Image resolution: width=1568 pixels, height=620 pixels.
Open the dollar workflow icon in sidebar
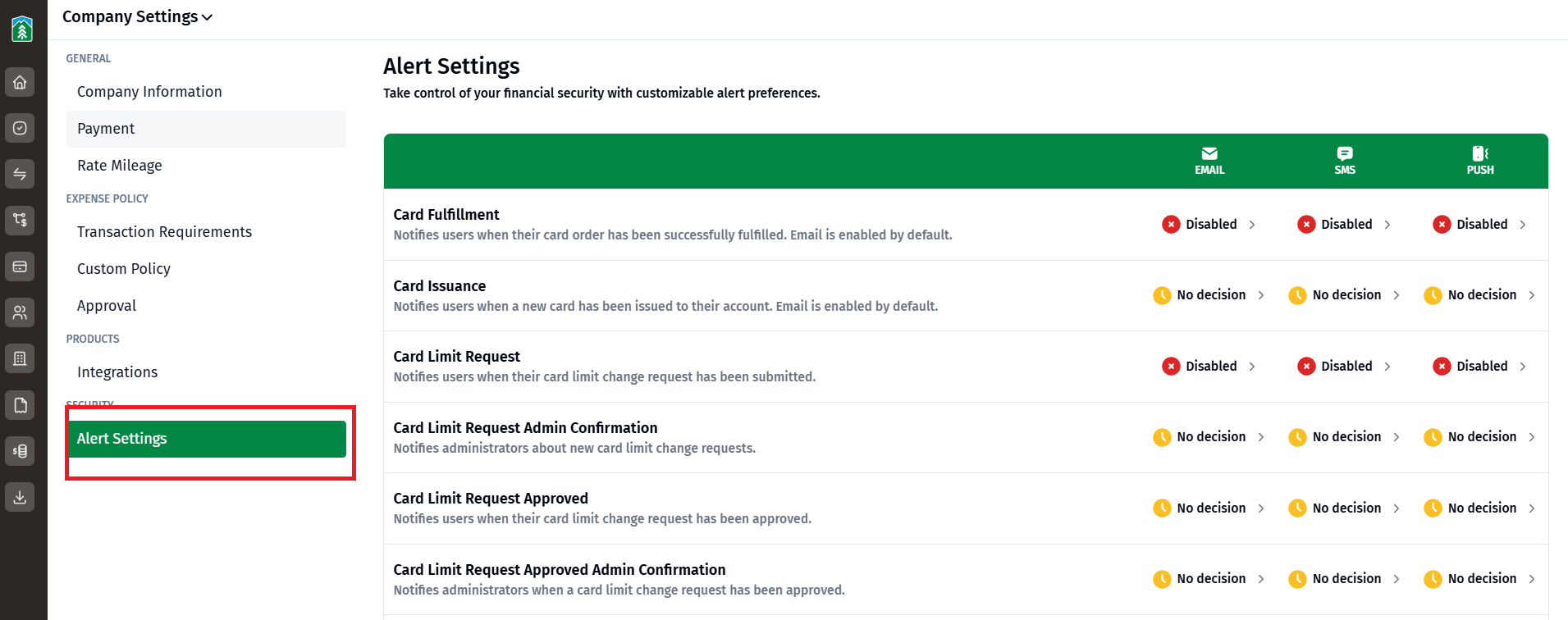(20, 220)
